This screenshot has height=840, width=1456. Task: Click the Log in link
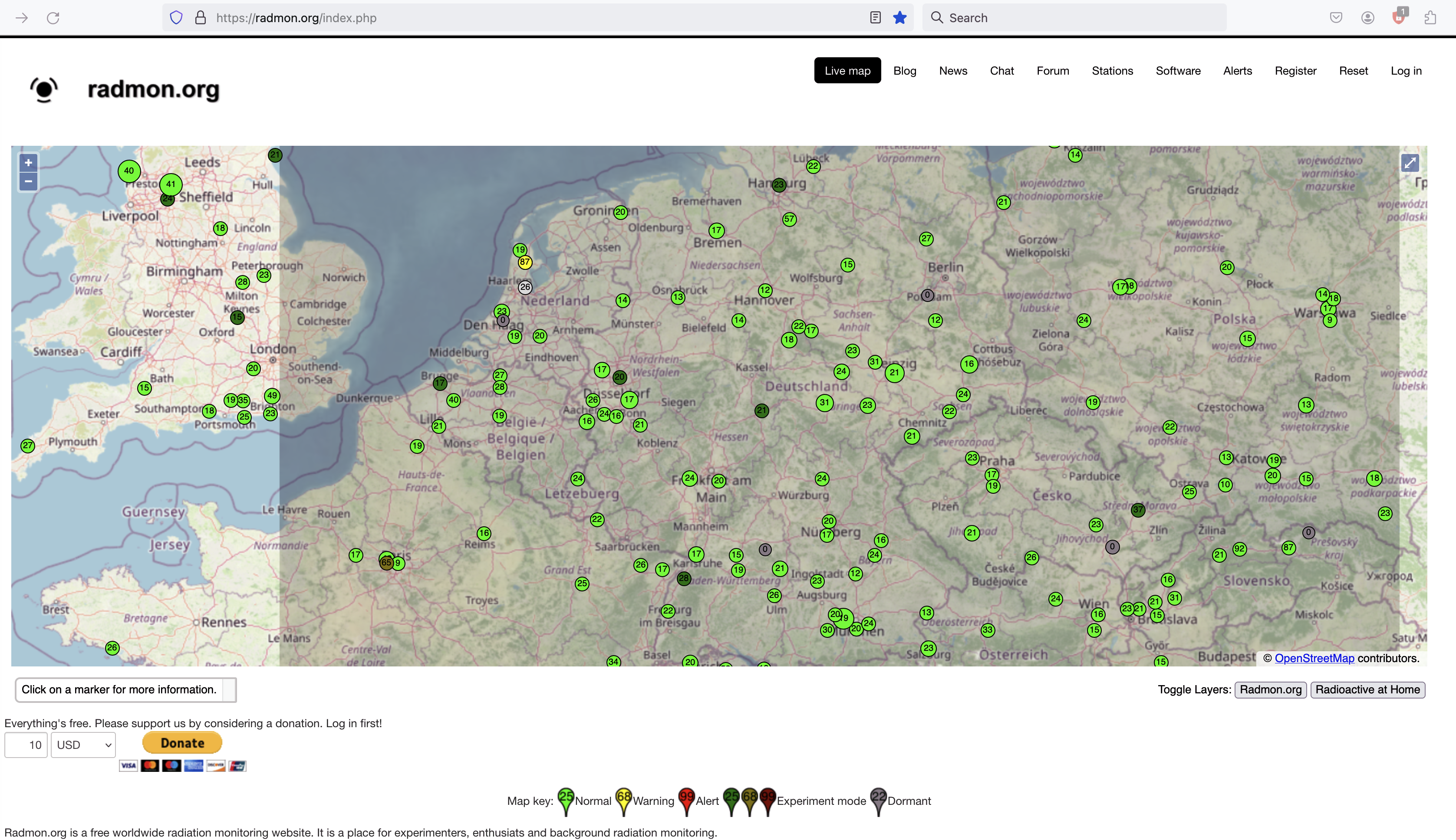(1406, 70)
